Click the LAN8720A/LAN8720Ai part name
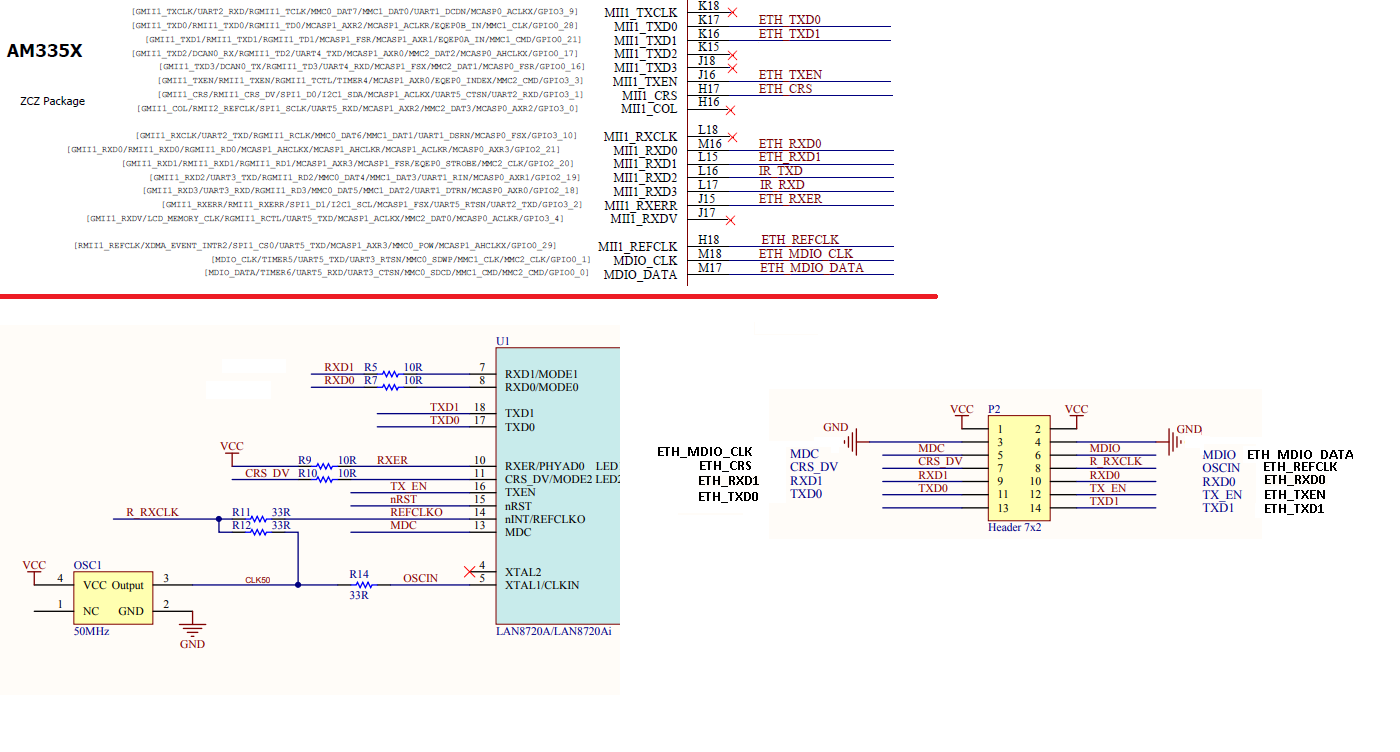The image size is (1400, 752). [x=553, y=632]
